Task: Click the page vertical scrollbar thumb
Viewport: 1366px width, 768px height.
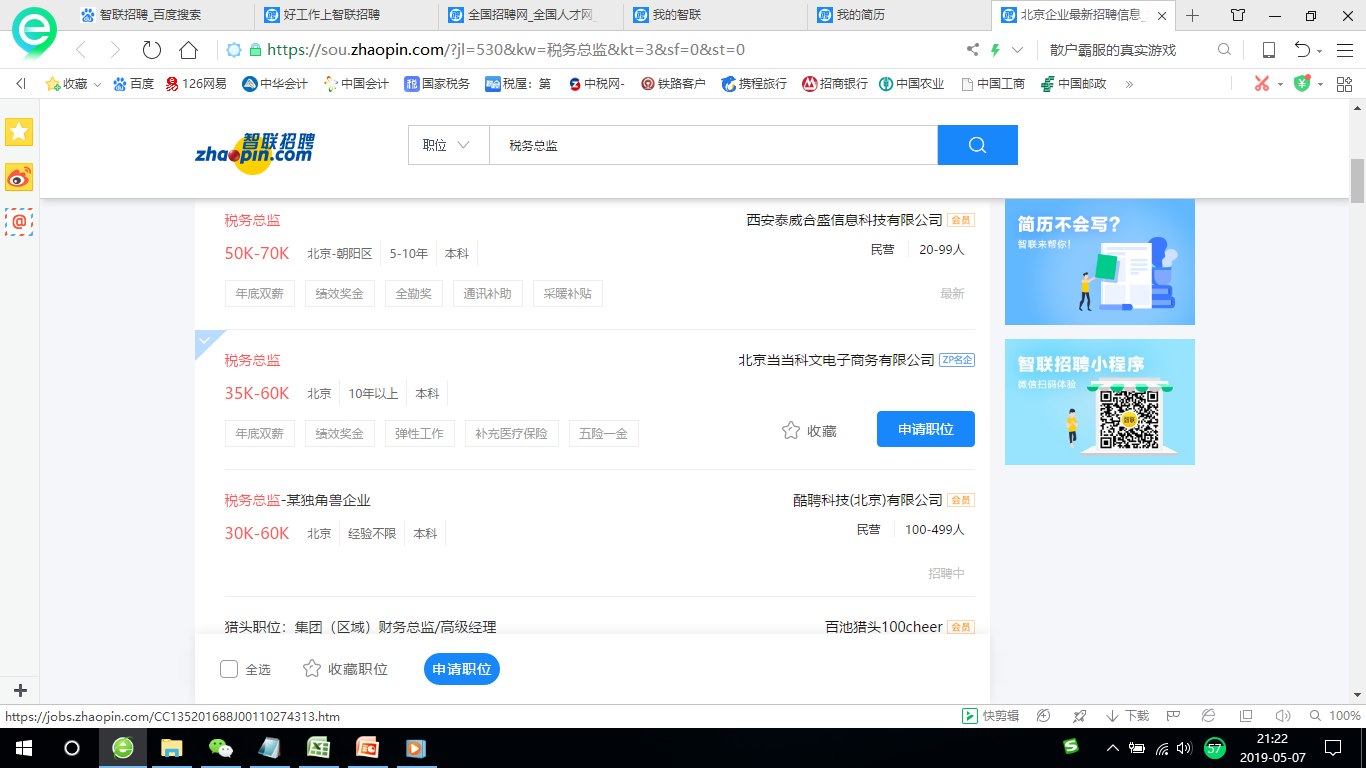Action: 1357,180
